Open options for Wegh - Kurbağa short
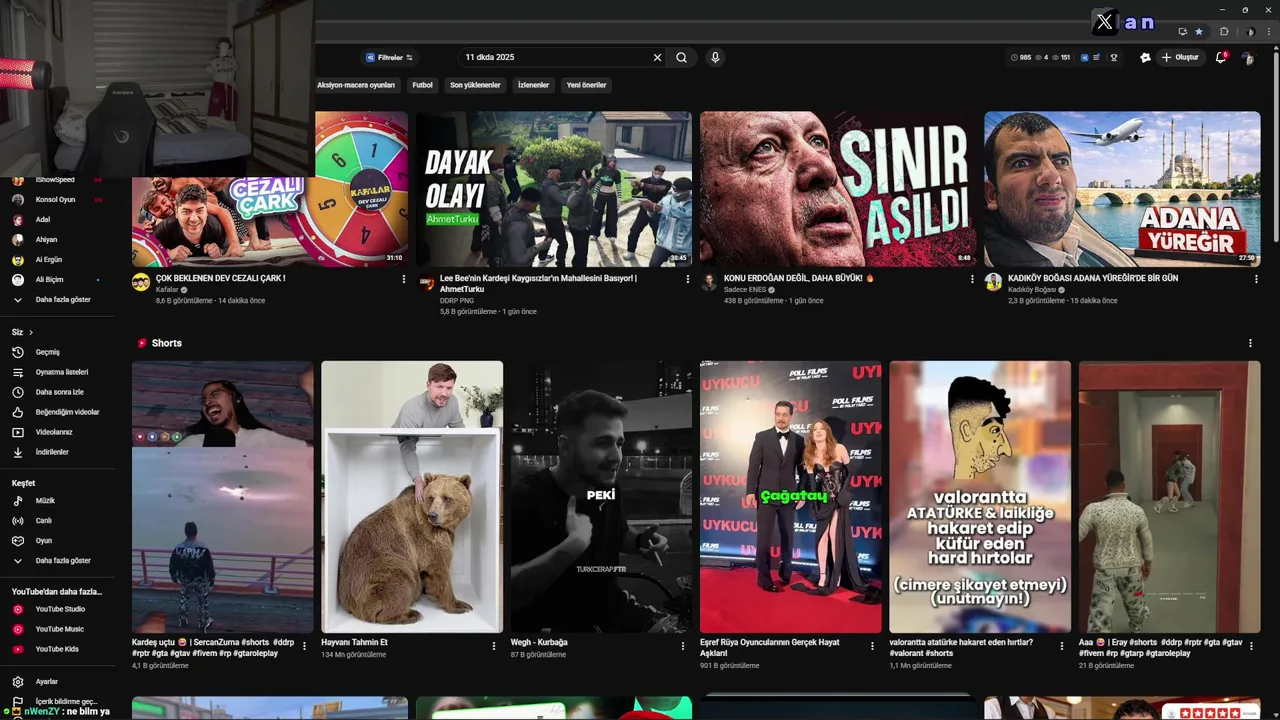This screenshot has height=720, width=1280. point(683,646)
